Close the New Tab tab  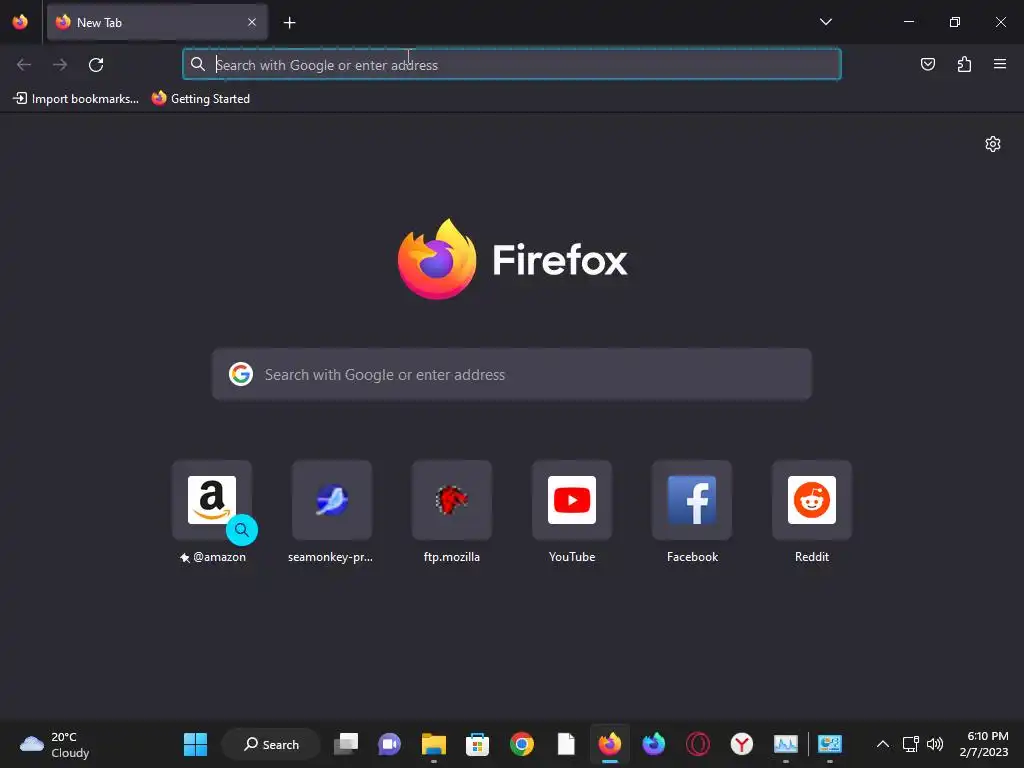[x=252, y=22]
